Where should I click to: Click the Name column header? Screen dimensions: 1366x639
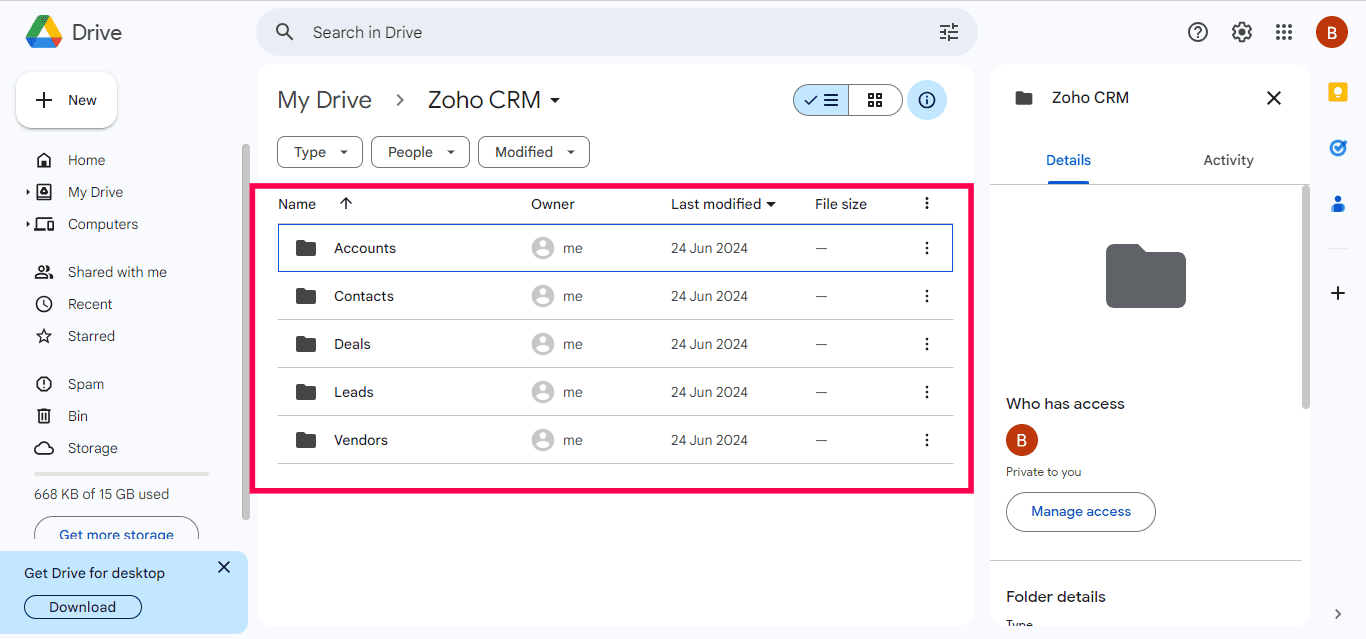click(x=297, y=204)
